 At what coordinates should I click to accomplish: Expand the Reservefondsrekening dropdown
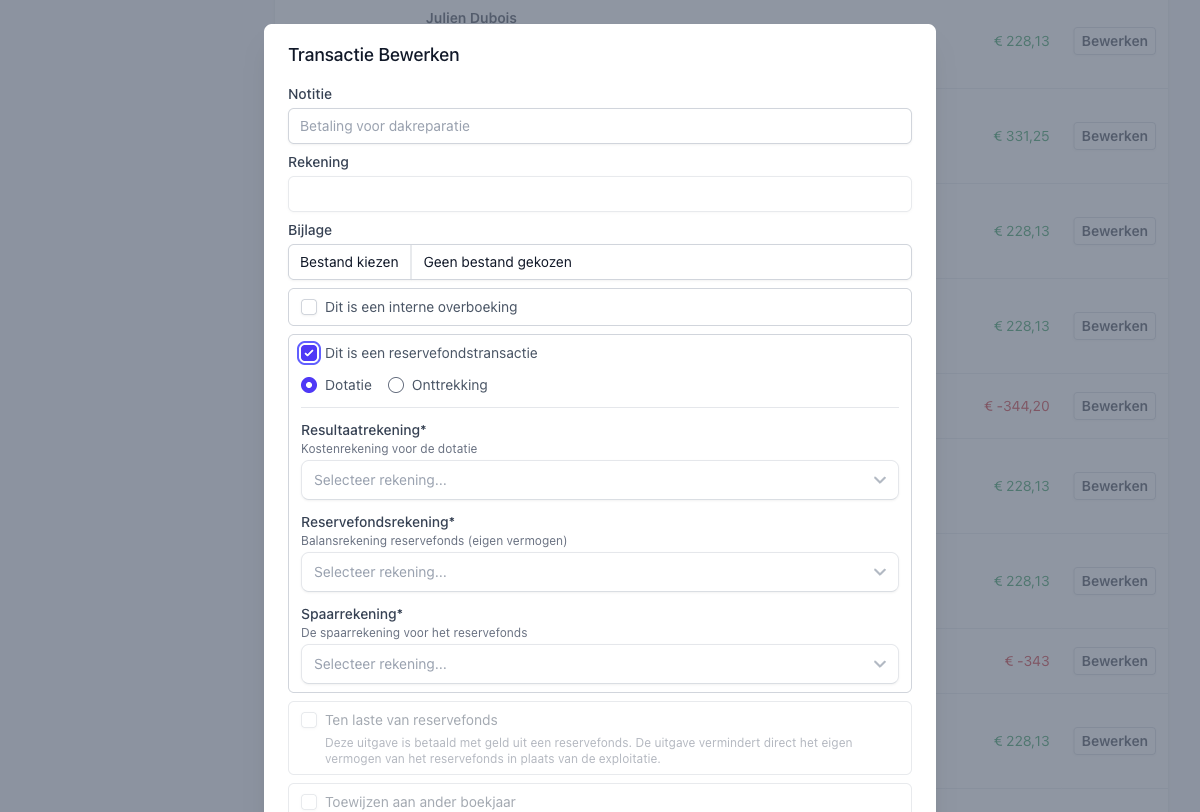(x=599, y=572)
